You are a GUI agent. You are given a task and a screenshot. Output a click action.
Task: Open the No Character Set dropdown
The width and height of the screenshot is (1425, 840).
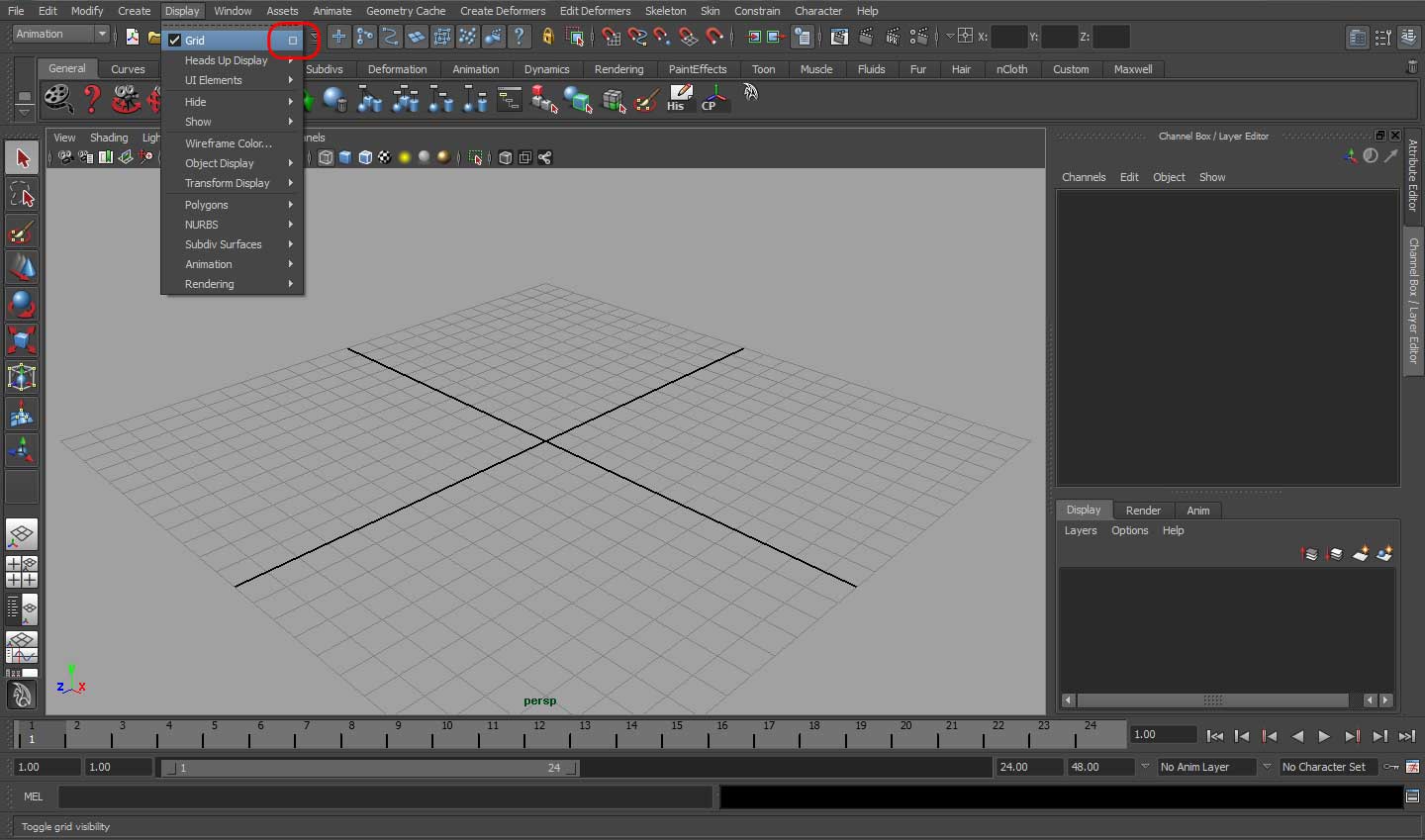pyautogui.click(x=1327, y=767)
